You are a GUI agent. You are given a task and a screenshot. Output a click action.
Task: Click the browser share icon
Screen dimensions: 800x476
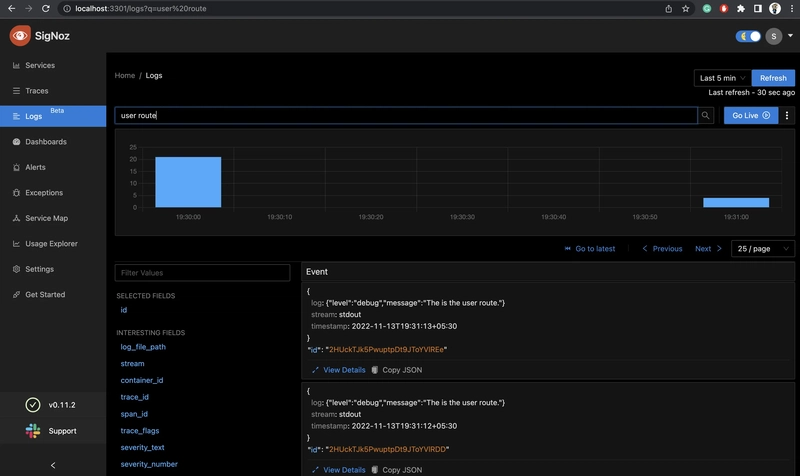[668, 9]
